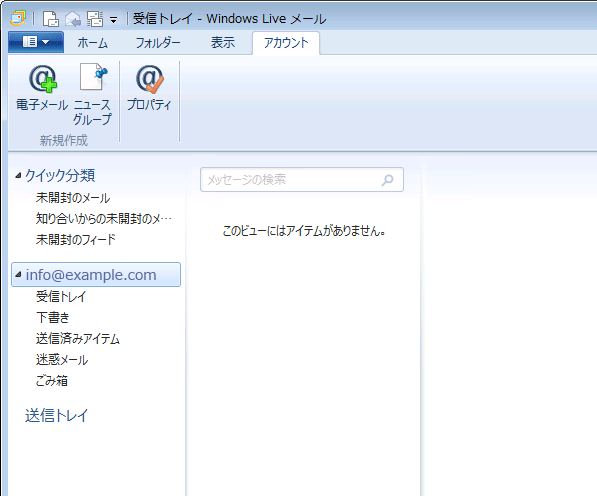
Task: Open the 送信済みアイテム folder
Action: (x=78, y=339)
